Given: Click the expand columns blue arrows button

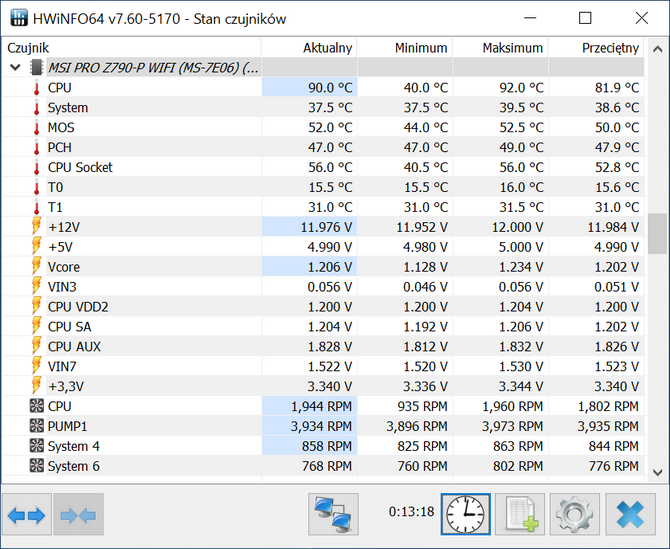Looking at the screenshot, I should coord(26,514).
